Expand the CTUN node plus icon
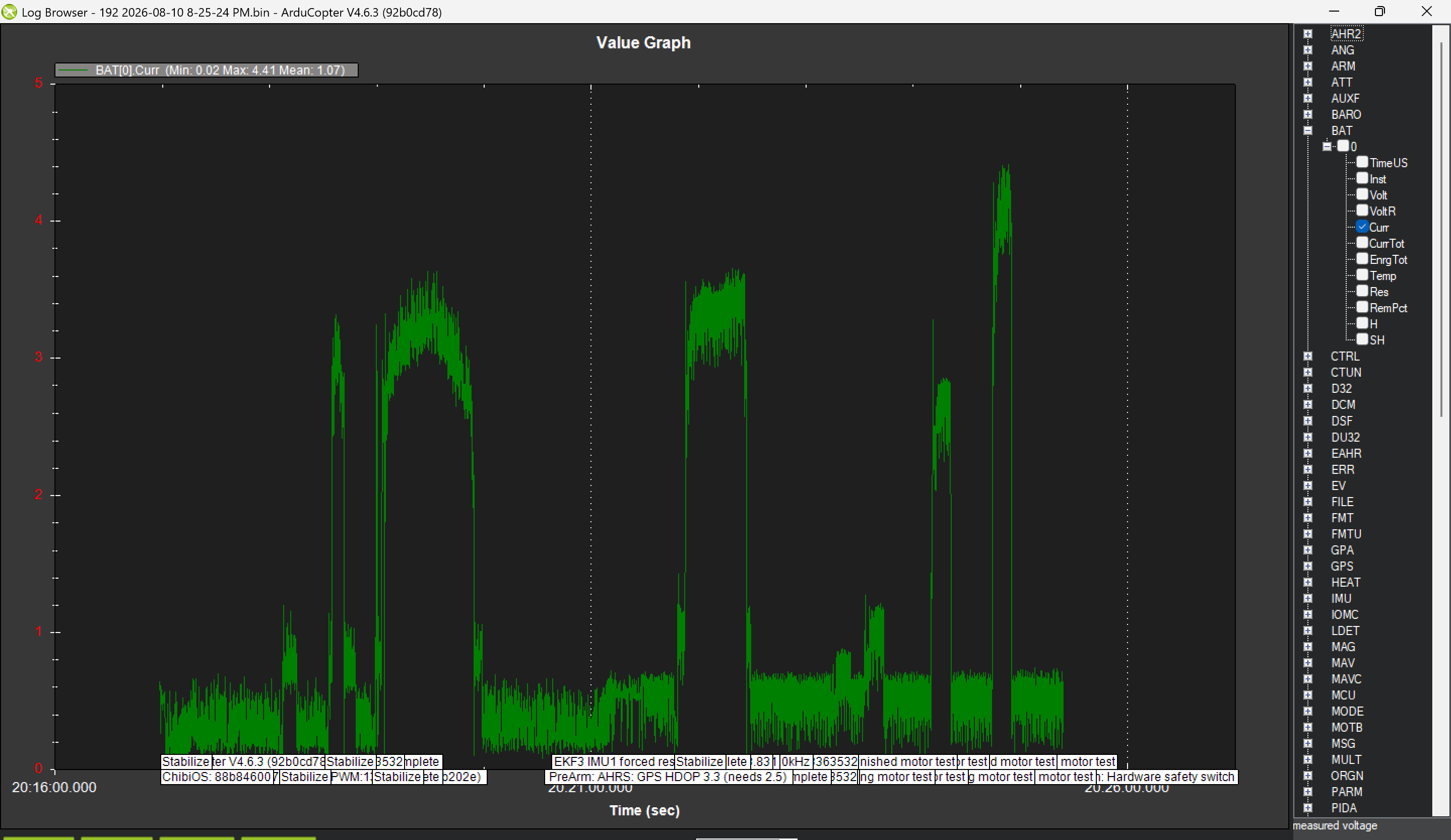The height and width of the screenshot is (840, 1451). [1307, 372]
